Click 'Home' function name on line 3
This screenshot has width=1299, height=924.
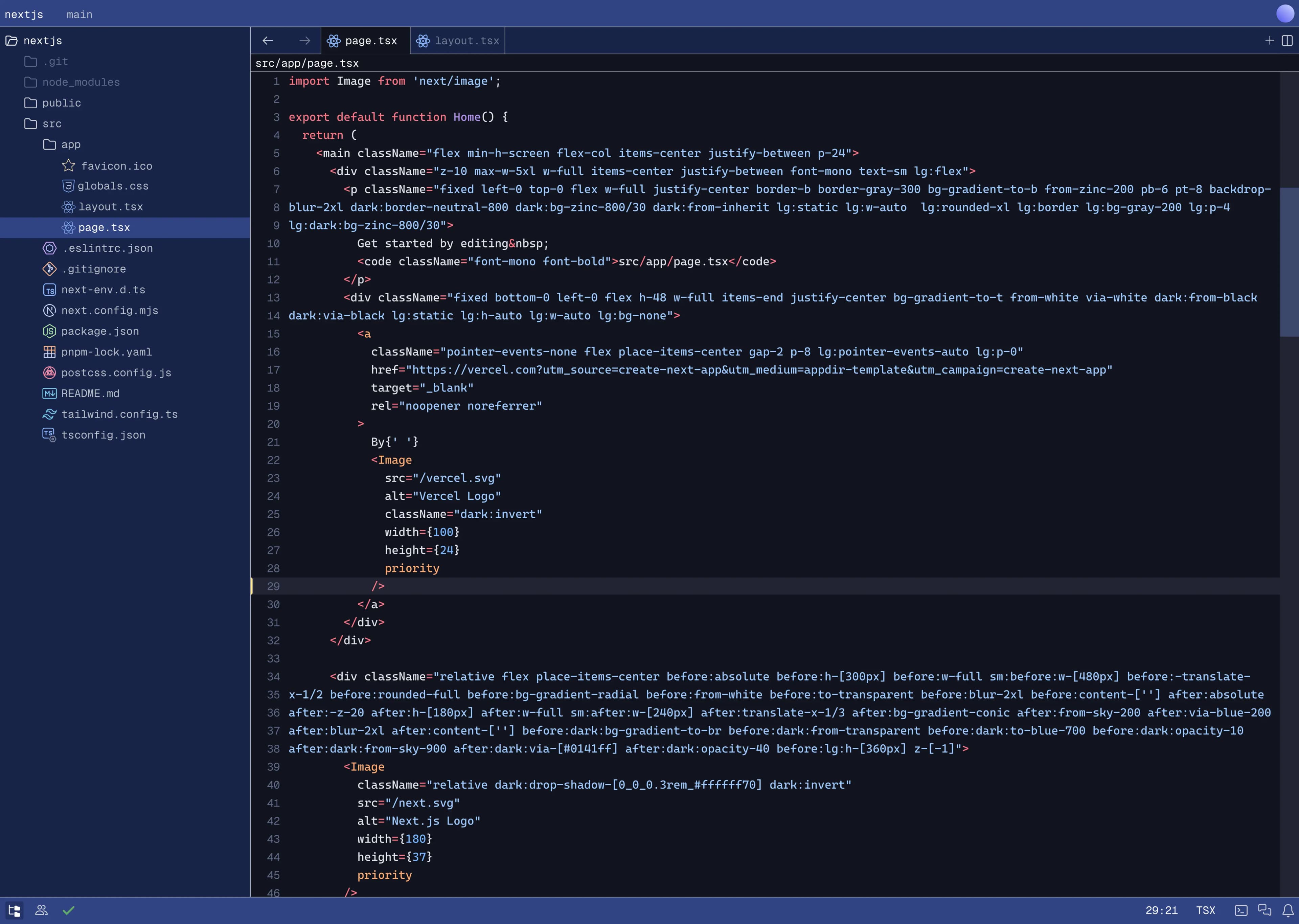[467, 117]
